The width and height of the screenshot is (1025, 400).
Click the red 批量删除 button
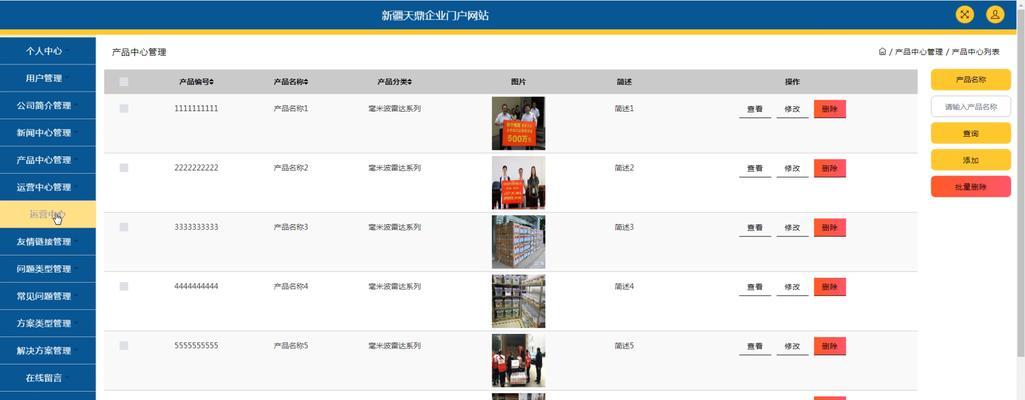coord(971,186)
